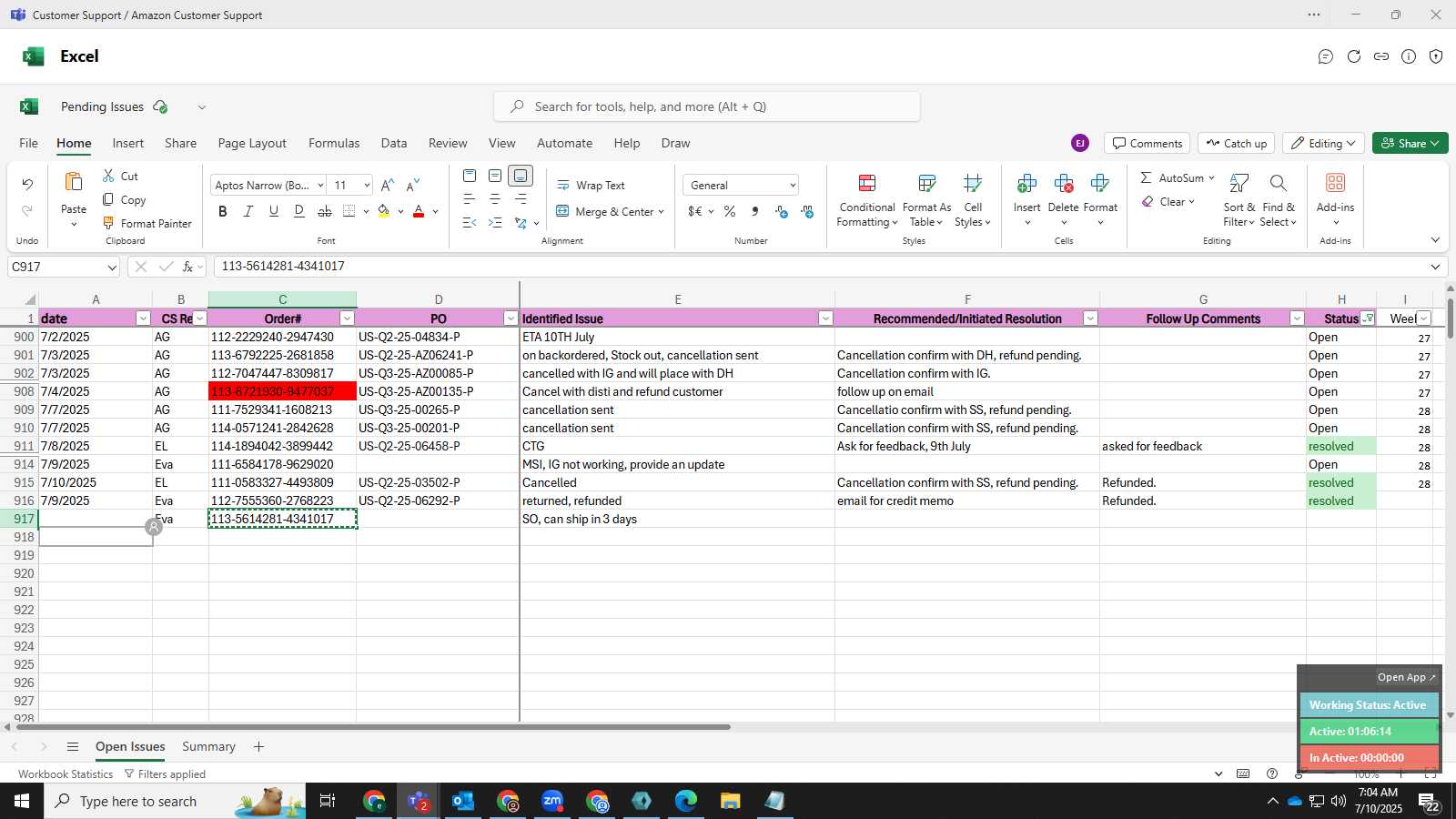This screenshot has width=1456, height=819.
Task: Click the Copy command
Action: 124,199
